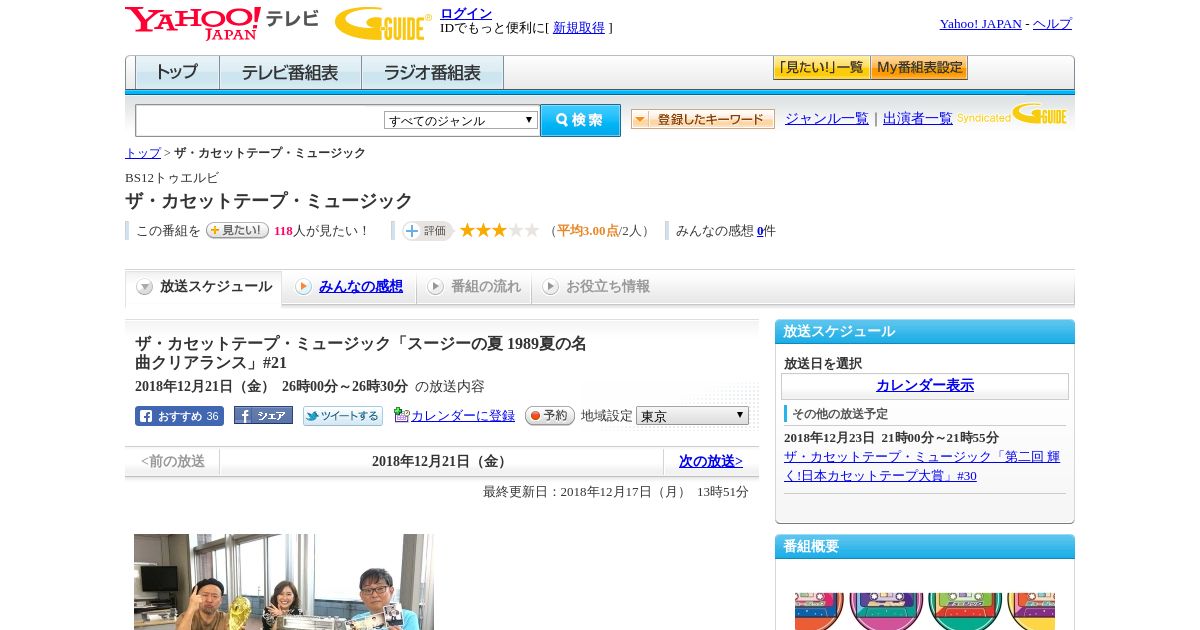This screenshot has width=1200, height=630.
Task: Click the BS12トゥエルビ channel name
Action: click(172, 178)
